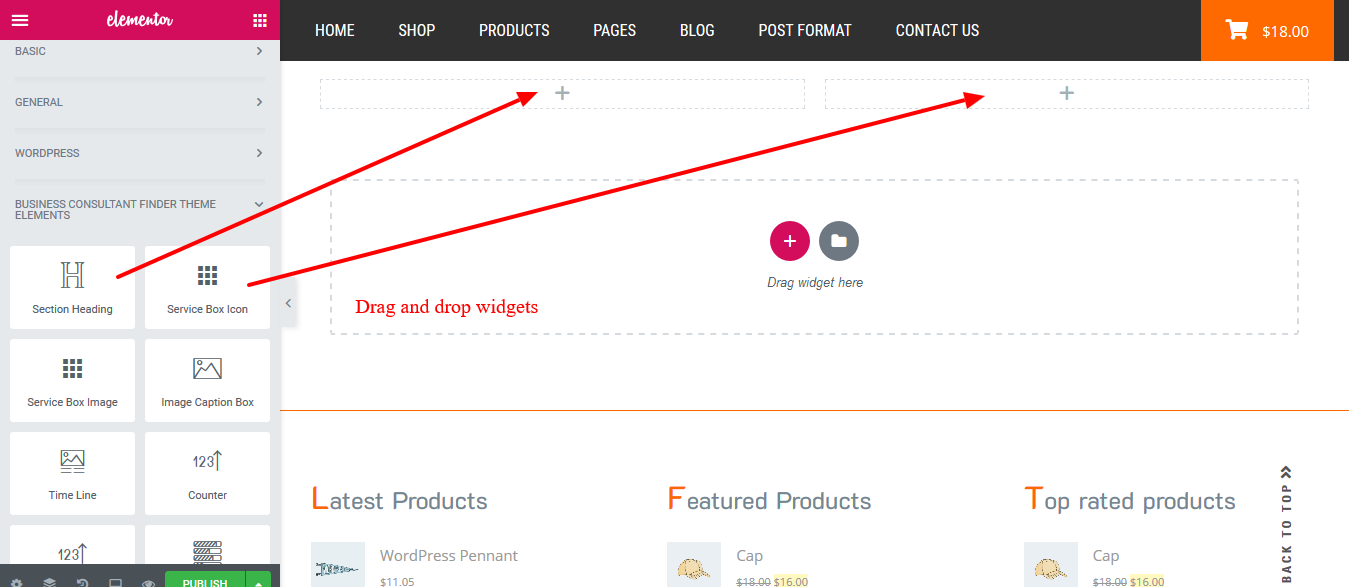This screenshot has height=587, width=1349.
Task: Expand the WordPress widgets category
Action: [140, 153]
